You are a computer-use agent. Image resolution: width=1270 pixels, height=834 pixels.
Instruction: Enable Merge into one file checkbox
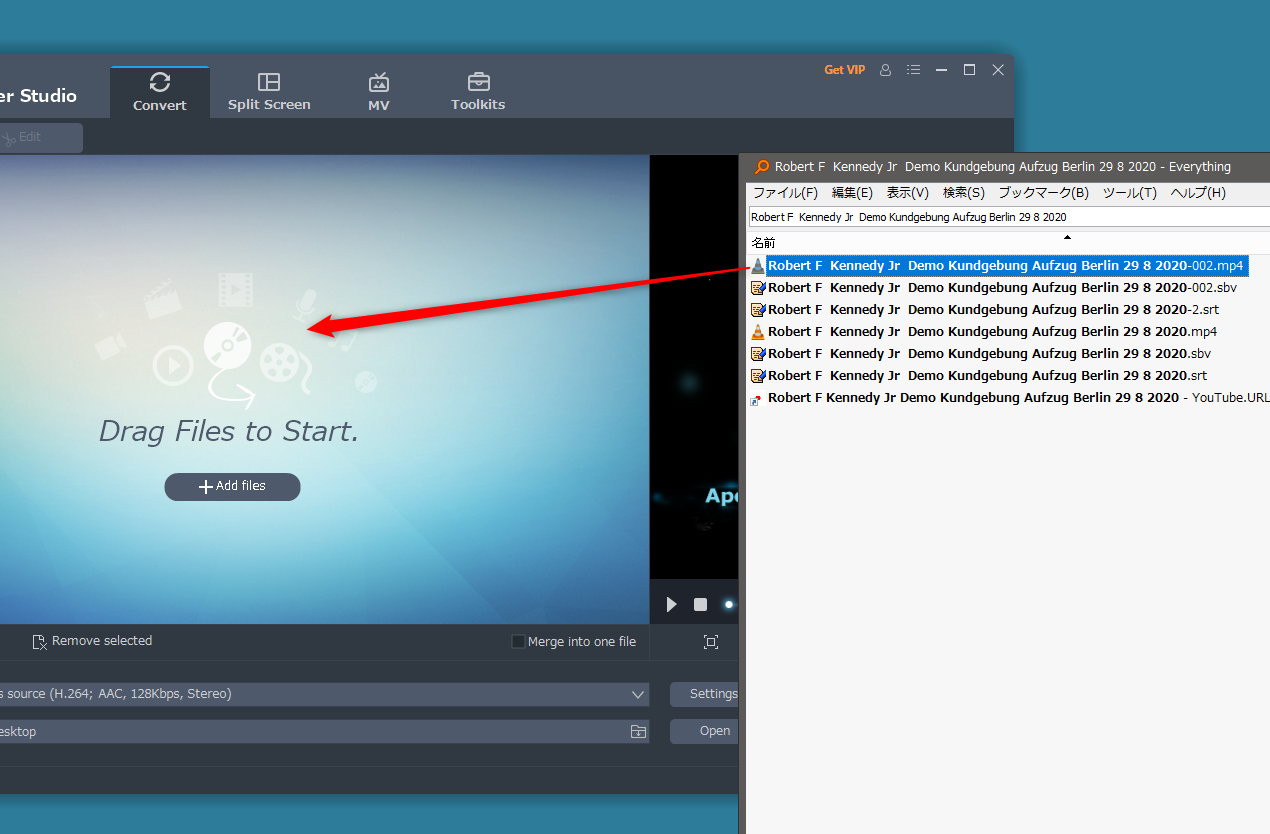[518, 642]
